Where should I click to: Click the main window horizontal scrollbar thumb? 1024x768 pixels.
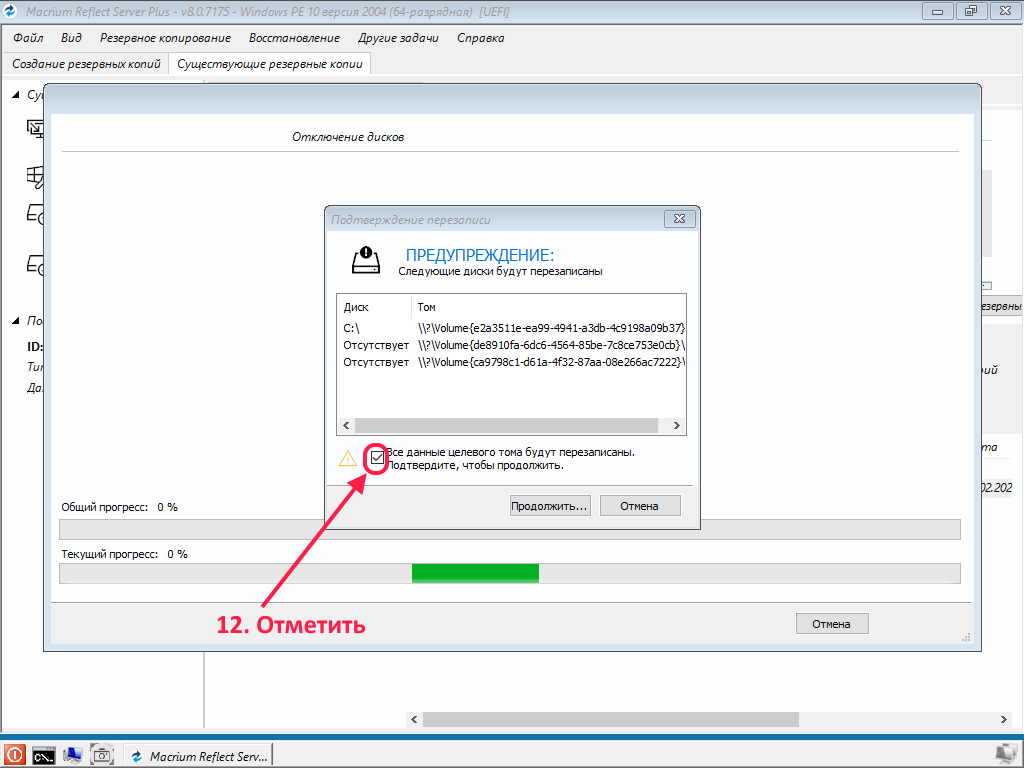tap(611, 719)
